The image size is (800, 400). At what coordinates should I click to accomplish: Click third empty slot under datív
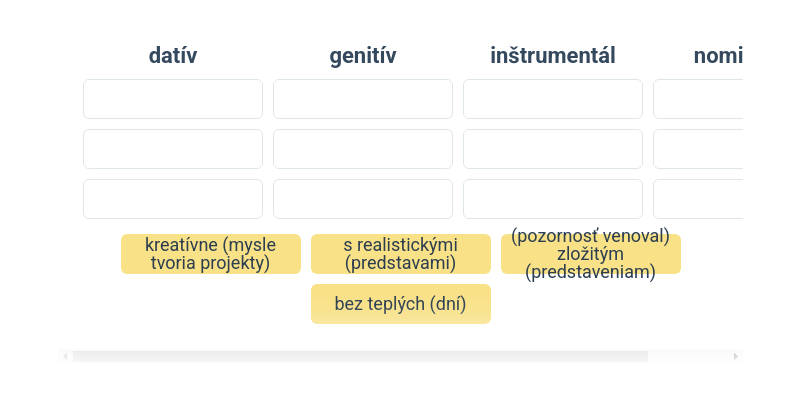[x=173, y=199]
